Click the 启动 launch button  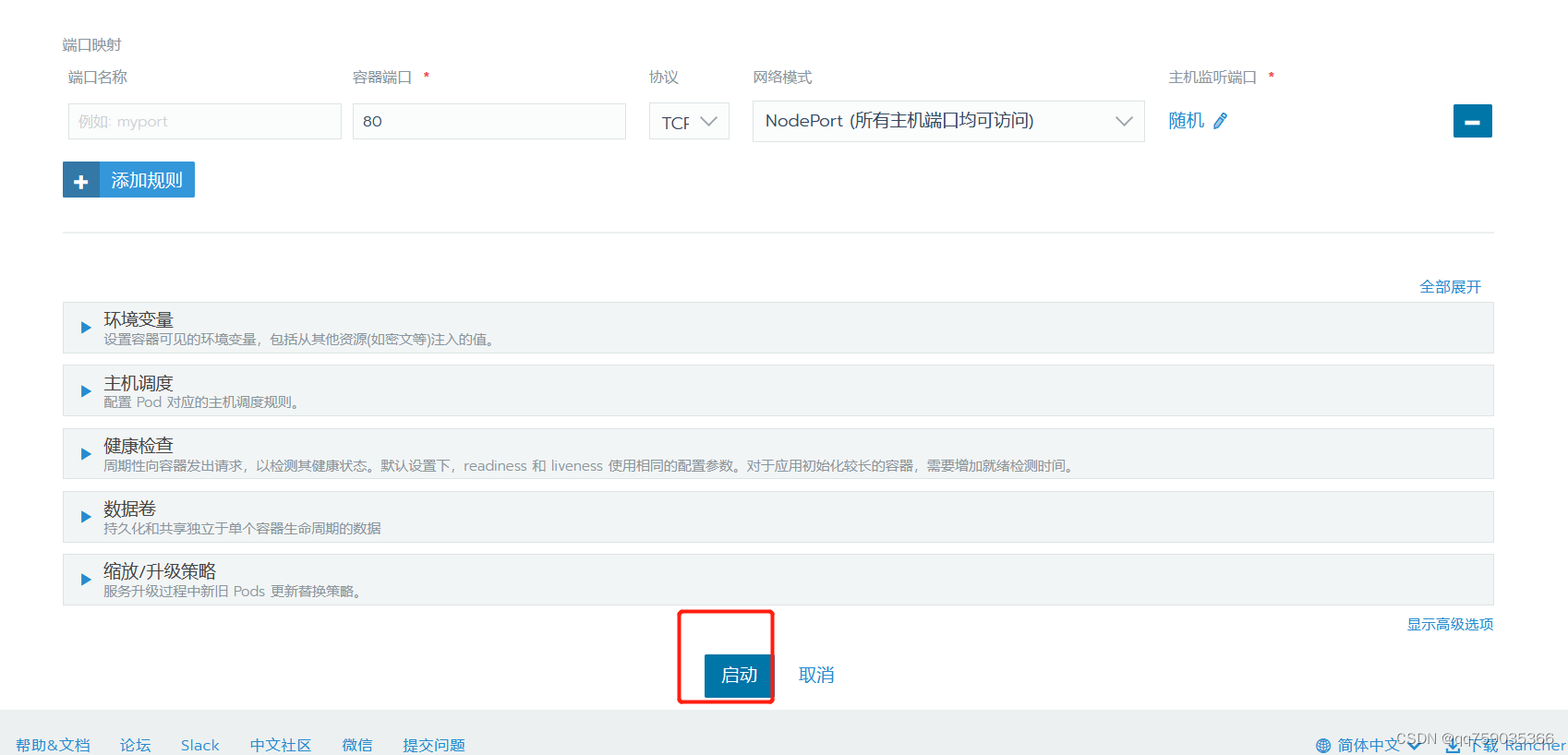click(x=738, y=676)
